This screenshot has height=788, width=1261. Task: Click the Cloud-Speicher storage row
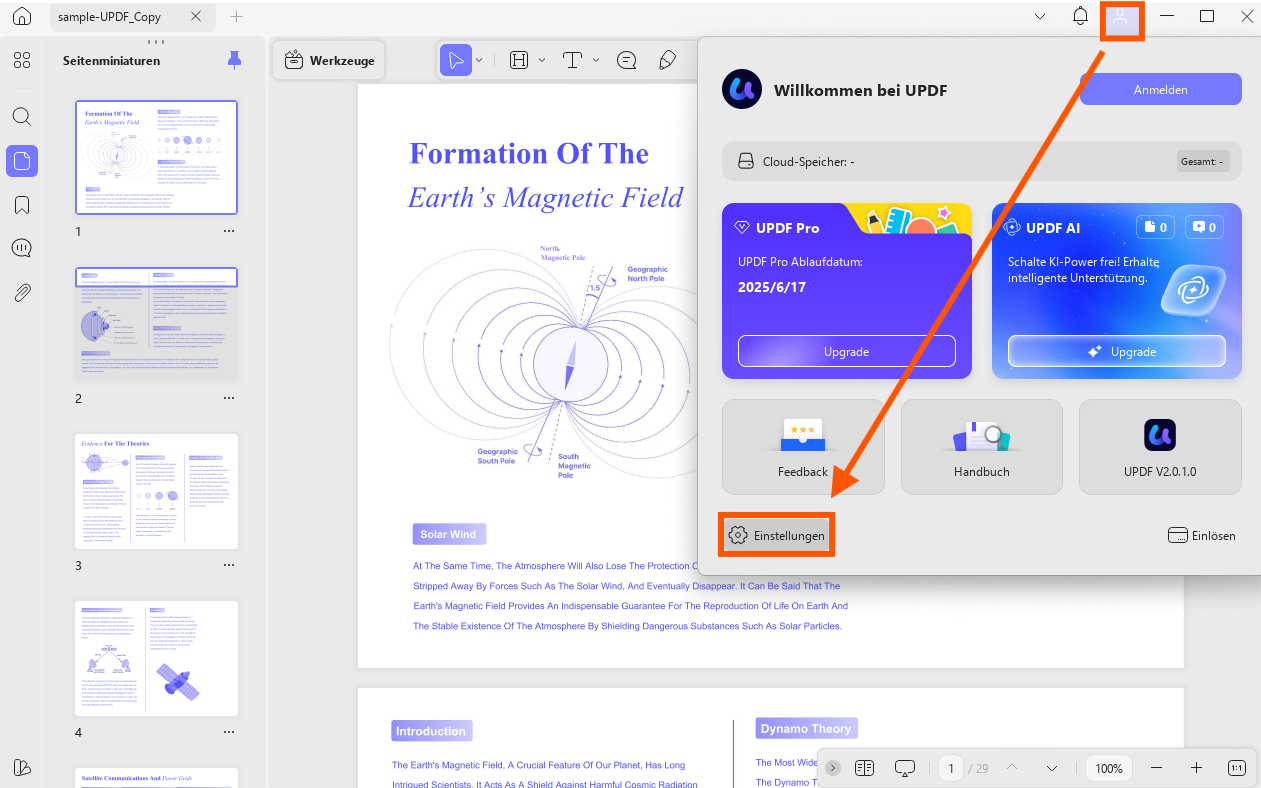[x=982, y=161]
